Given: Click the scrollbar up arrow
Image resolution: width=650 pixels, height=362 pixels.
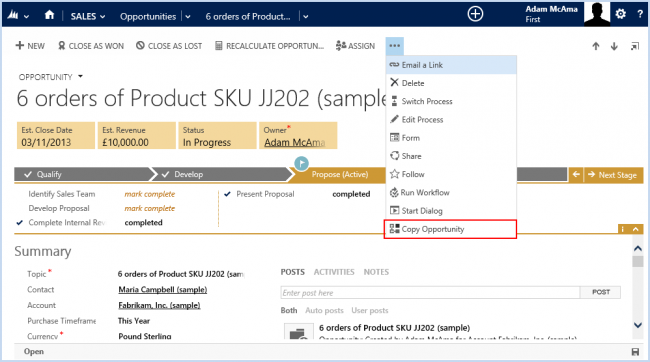Looking at the screenshot, I should tap(638, 249).
